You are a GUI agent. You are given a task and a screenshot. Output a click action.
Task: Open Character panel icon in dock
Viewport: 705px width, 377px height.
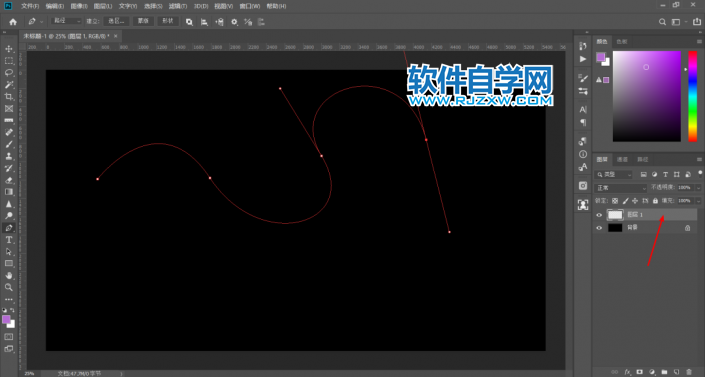click(x=583, y=109)
